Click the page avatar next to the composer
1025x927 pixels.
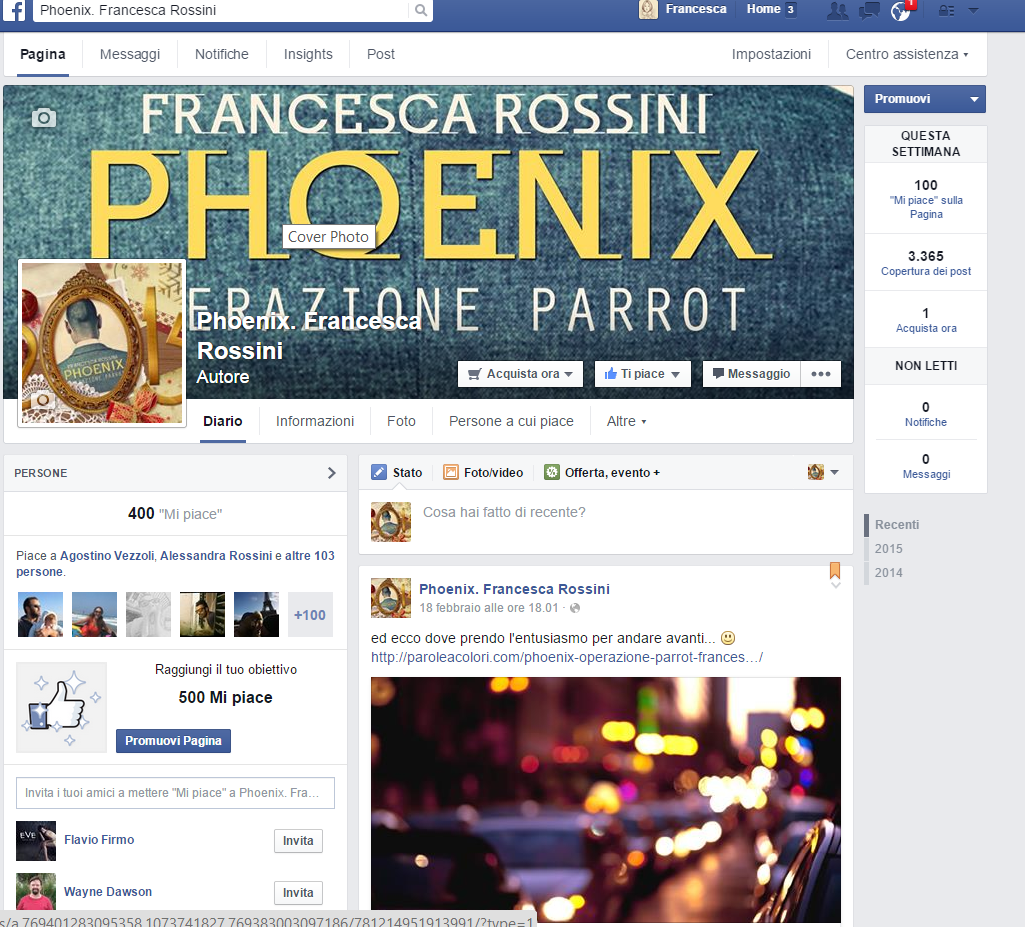click(391, 522)
